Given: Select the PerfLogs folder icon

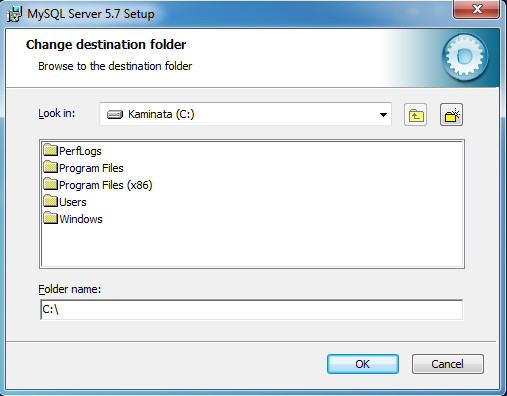Looking at the screenshot, I should (x=51, y=150).
